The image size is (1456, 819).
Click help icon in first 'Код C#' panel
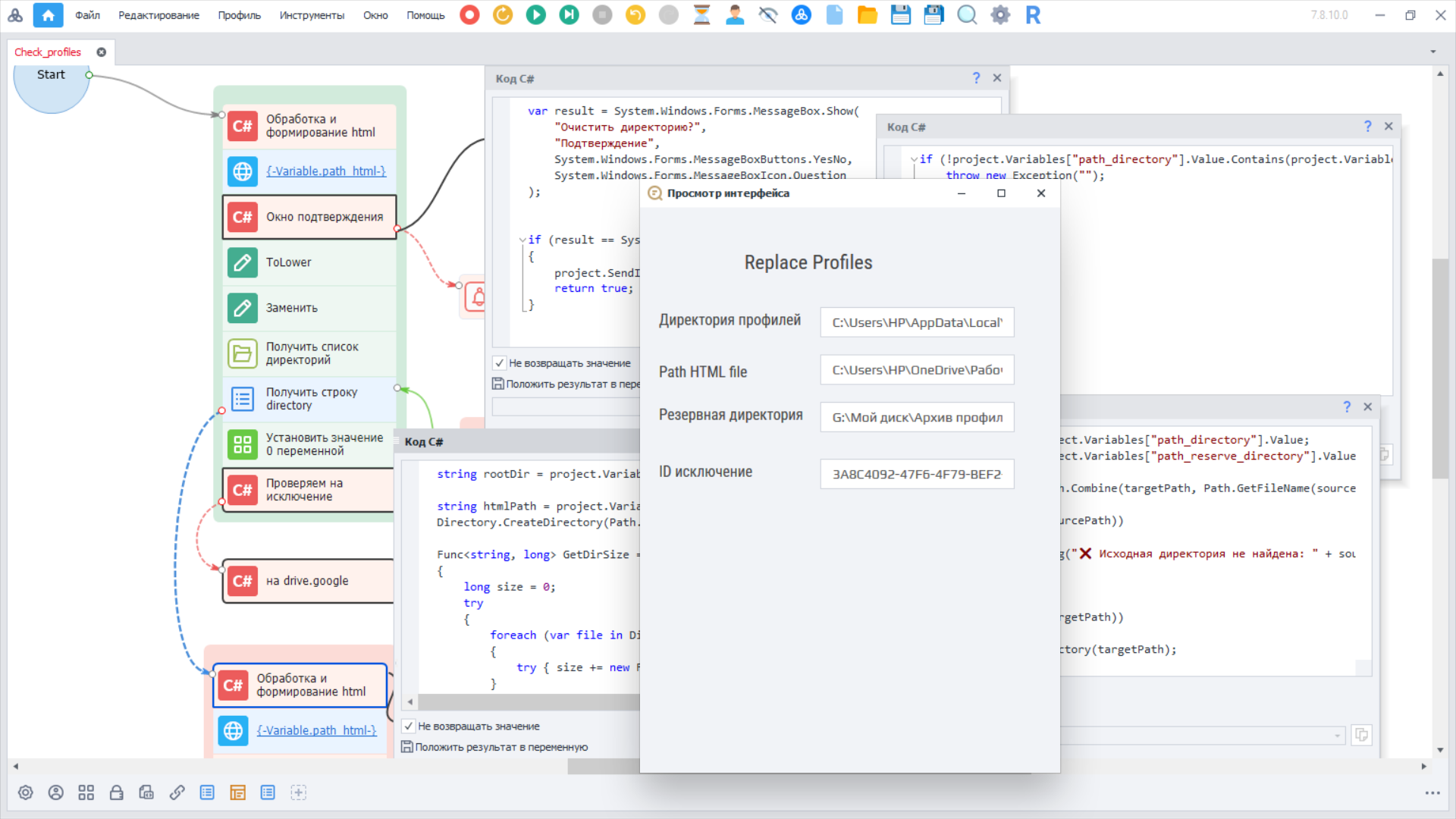click(976, 78)
